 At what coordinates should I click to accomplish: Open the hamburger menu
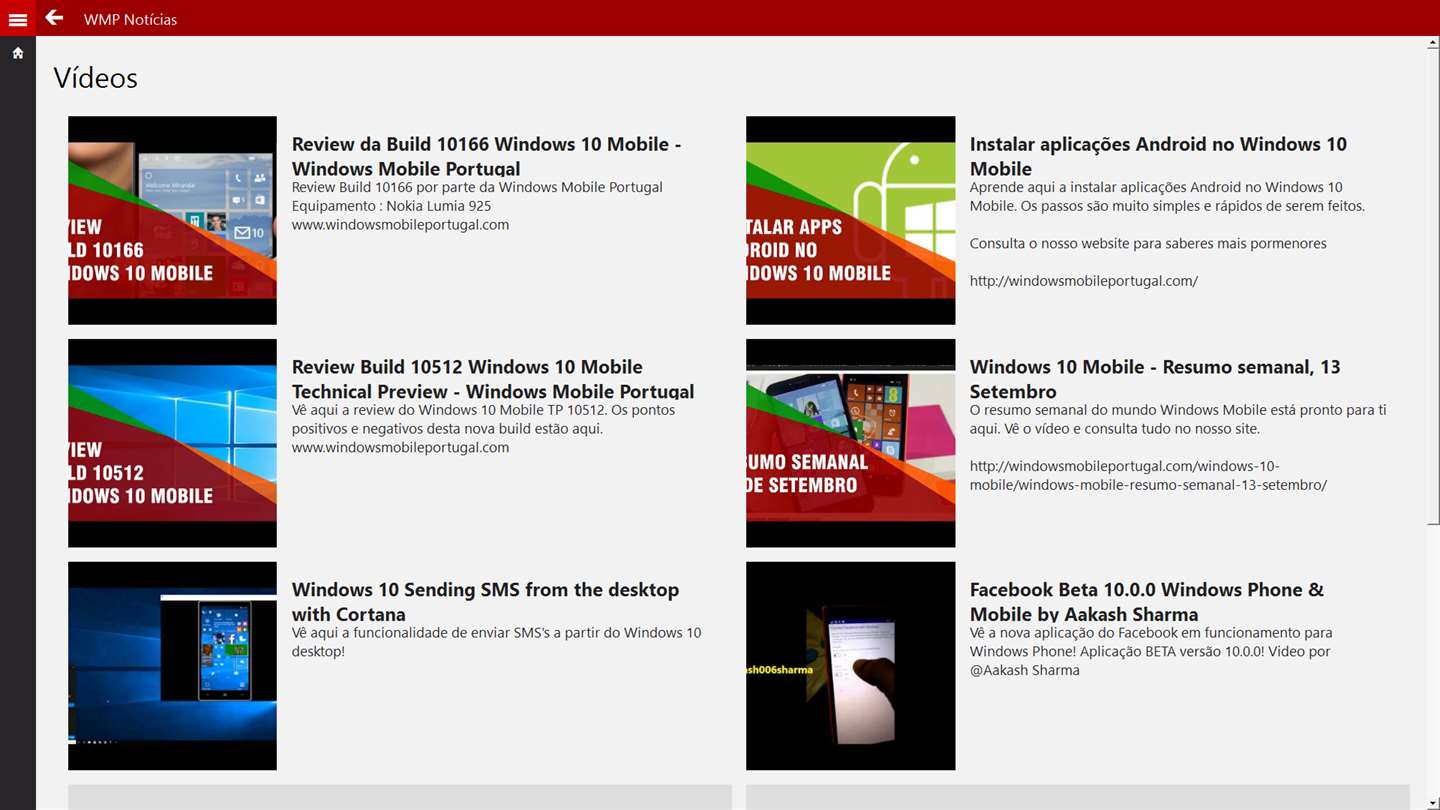coord(17,19)
